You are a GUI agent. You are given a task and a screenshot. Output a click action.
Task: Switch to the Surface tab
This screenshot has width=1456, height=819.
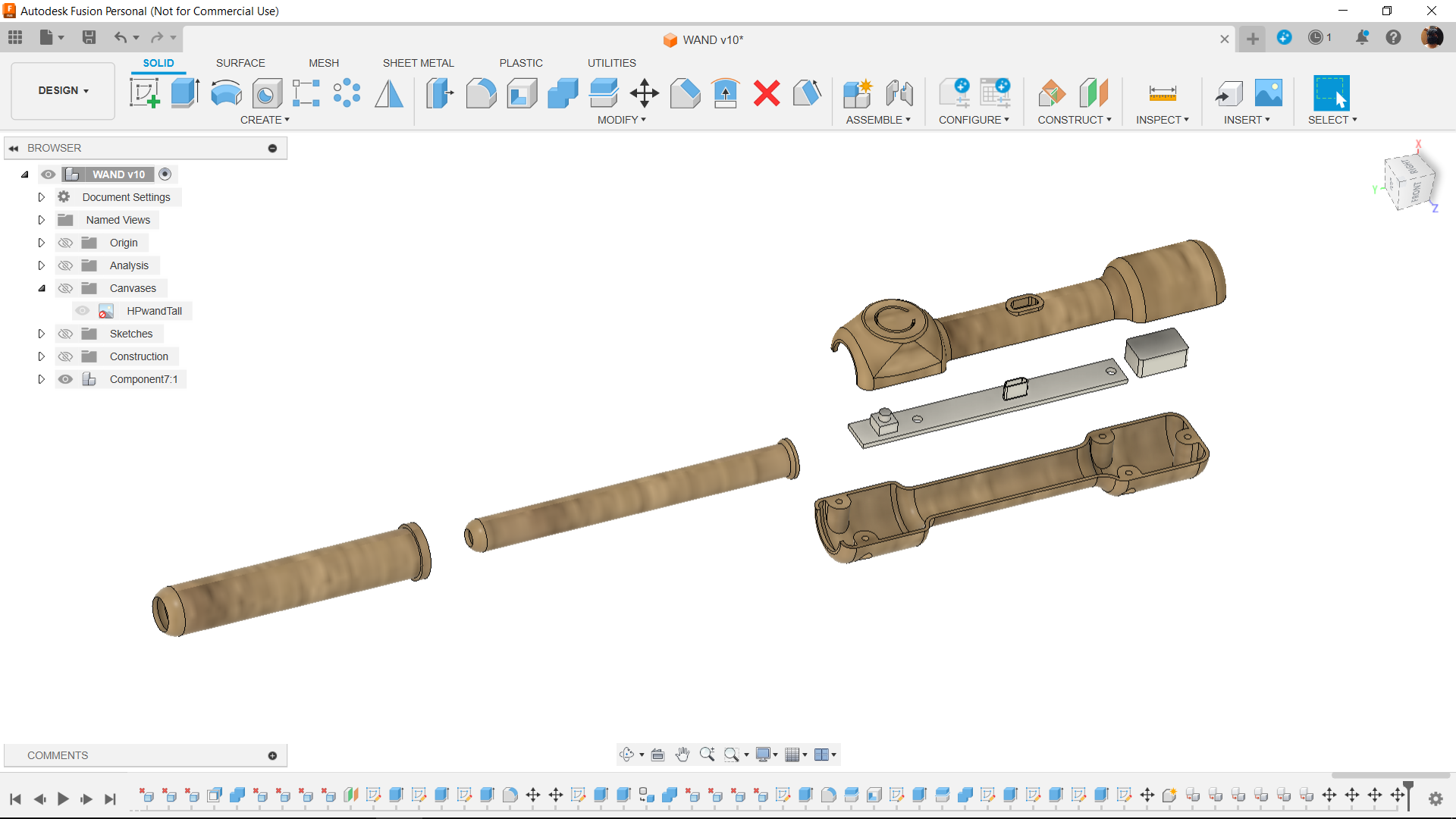click(x=239, y=62)
